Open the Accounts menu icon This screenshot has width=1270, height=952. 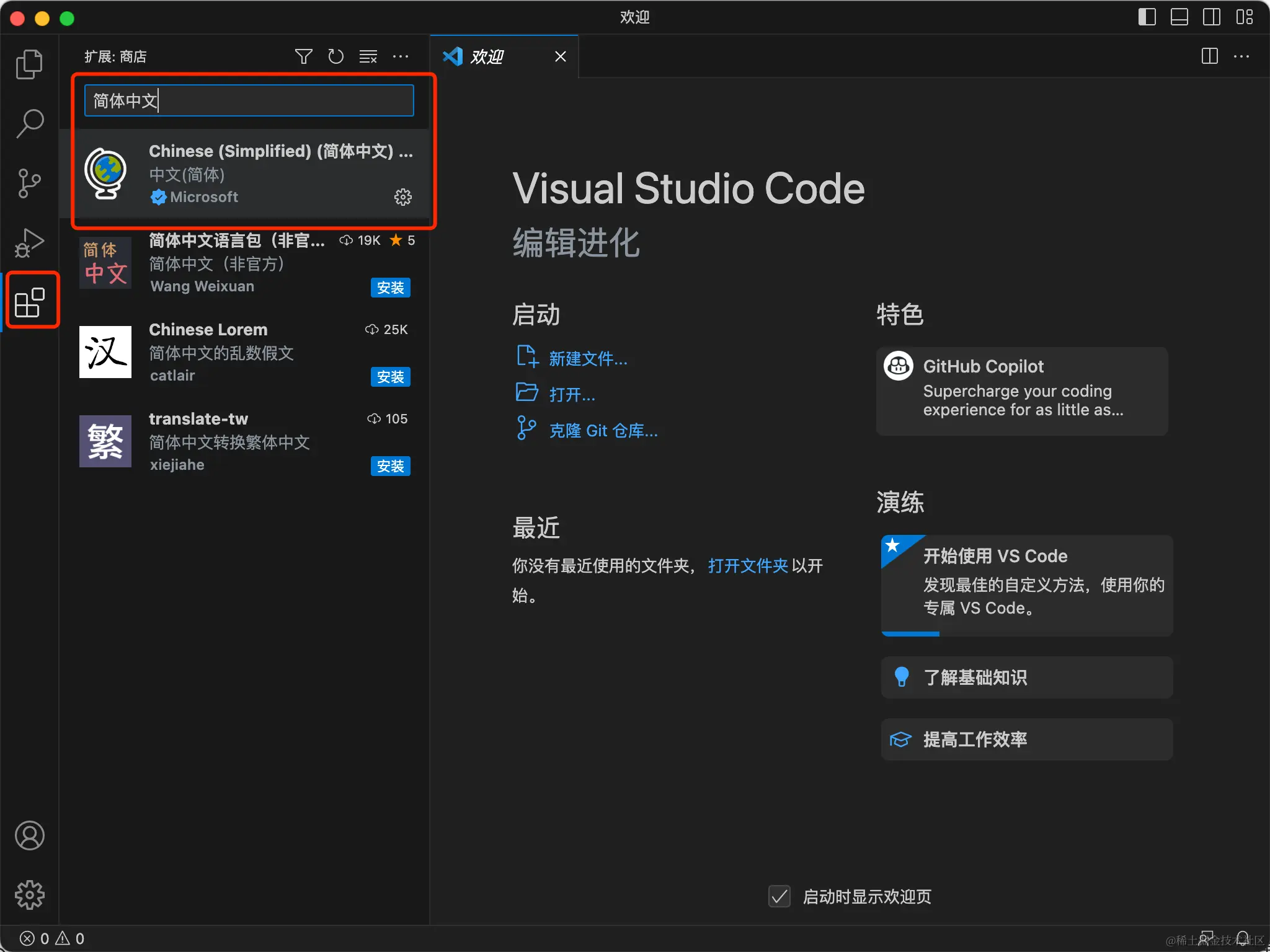pos(29,835)
